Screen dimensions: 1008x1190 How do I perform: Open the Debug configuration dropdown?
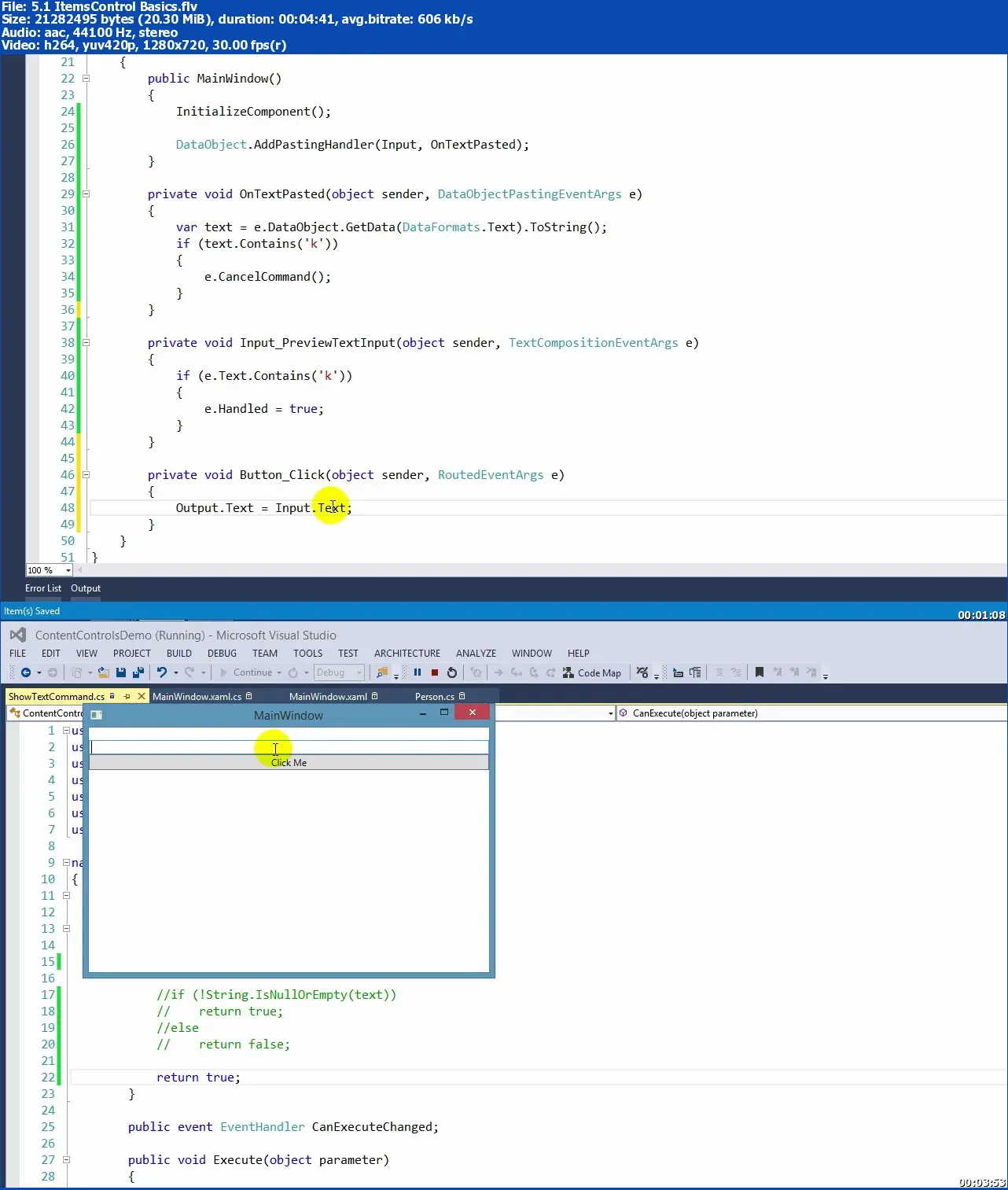point(339,672)
